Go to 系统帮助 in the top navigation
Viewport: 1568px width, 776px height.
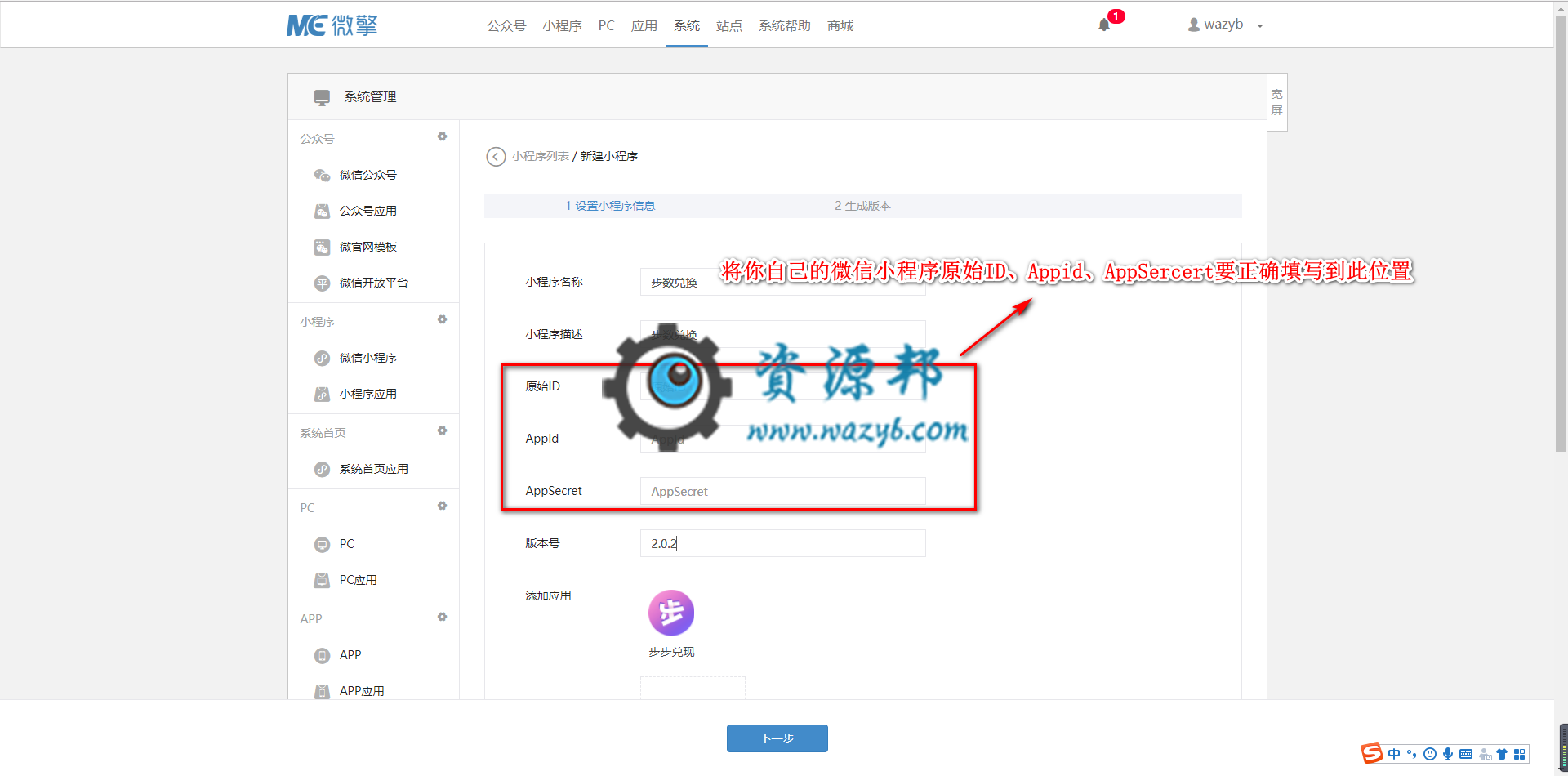[x=784, y=26]
